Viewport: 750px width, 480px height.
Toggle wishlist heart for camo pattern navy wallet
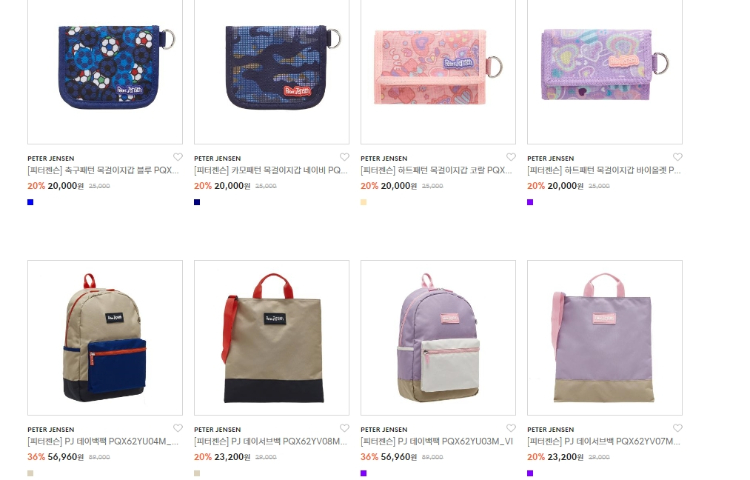344,157
